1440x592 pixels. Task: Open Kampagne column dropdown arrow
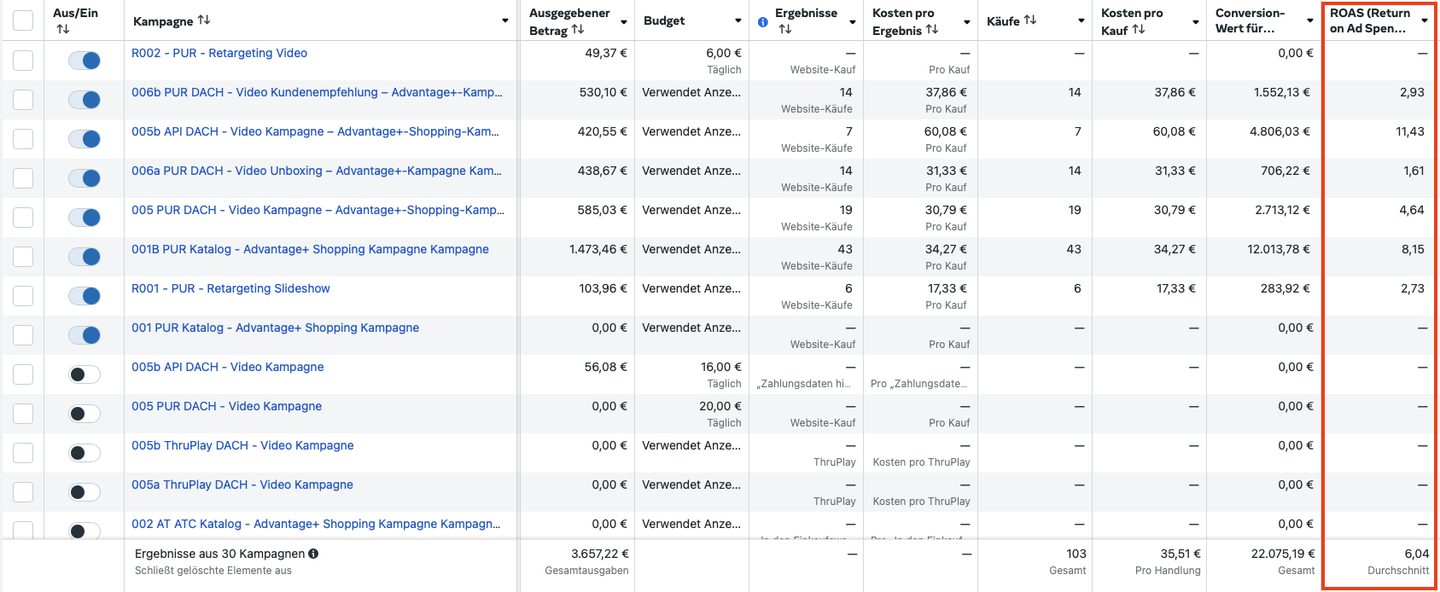point(504,21)
